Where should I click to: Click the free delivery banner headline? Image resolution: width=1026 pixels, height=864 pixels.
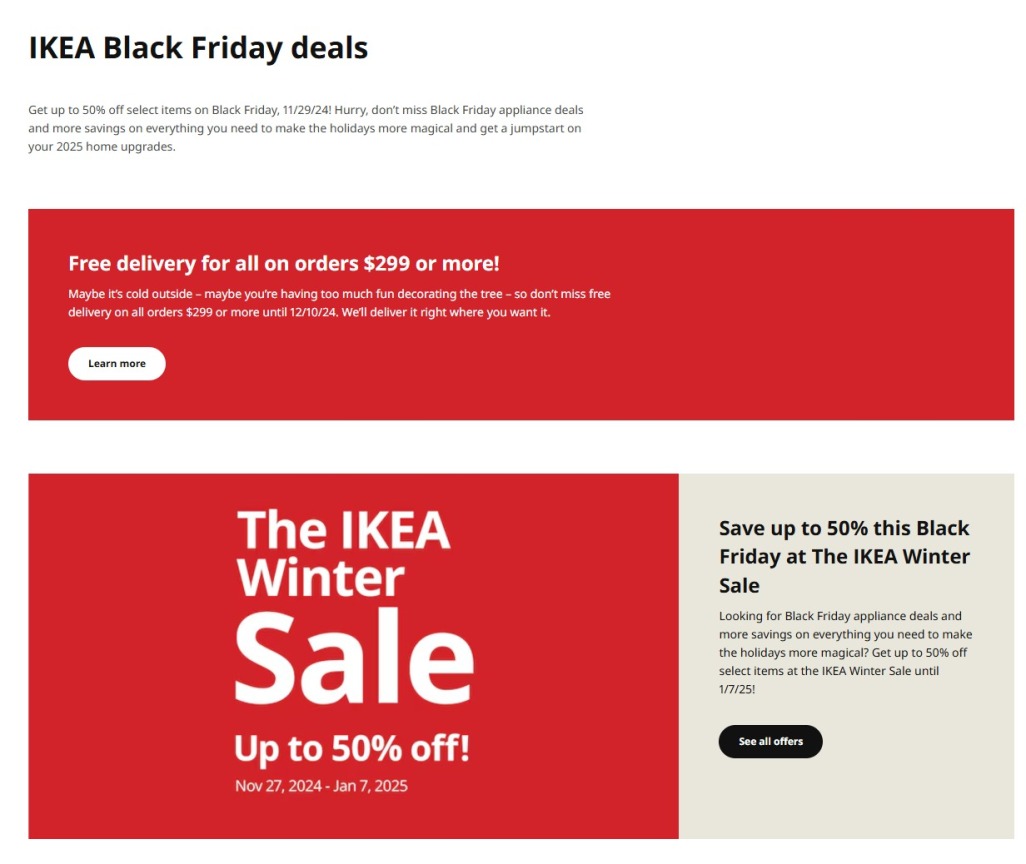(x=283, y=263)
